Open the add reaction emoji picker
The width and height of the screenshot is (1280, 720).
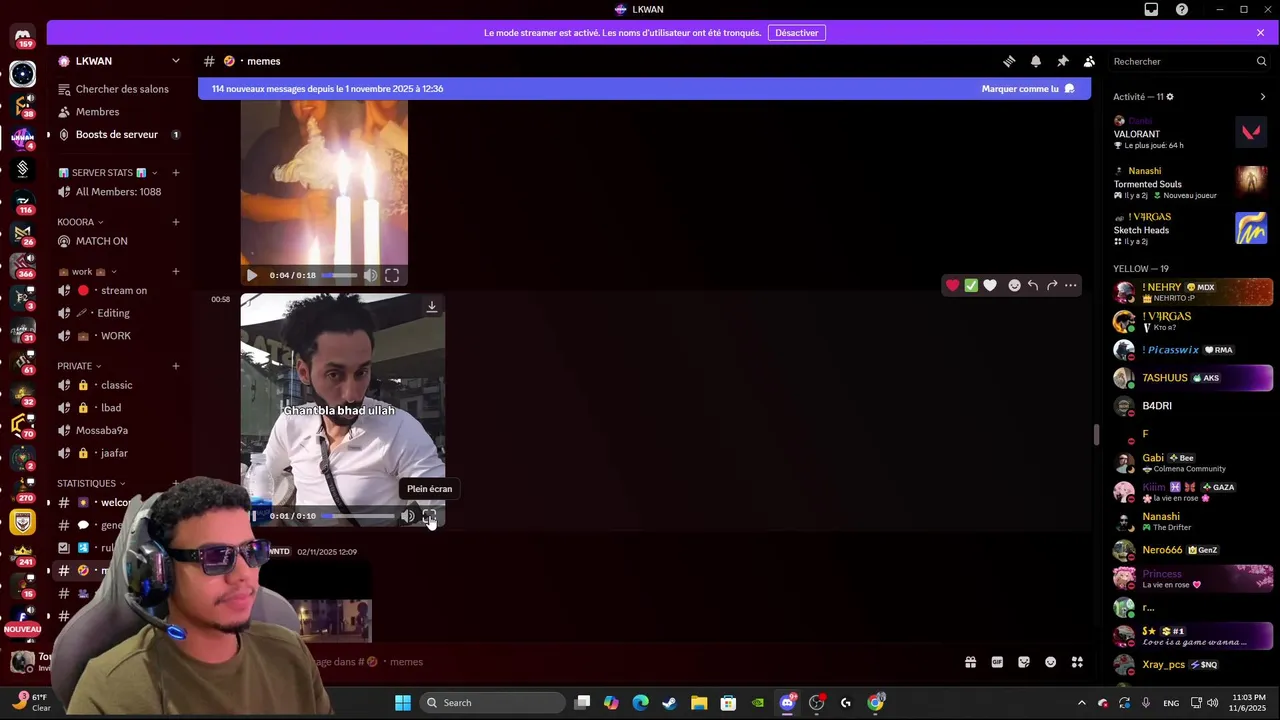[x=1014, y=285]
